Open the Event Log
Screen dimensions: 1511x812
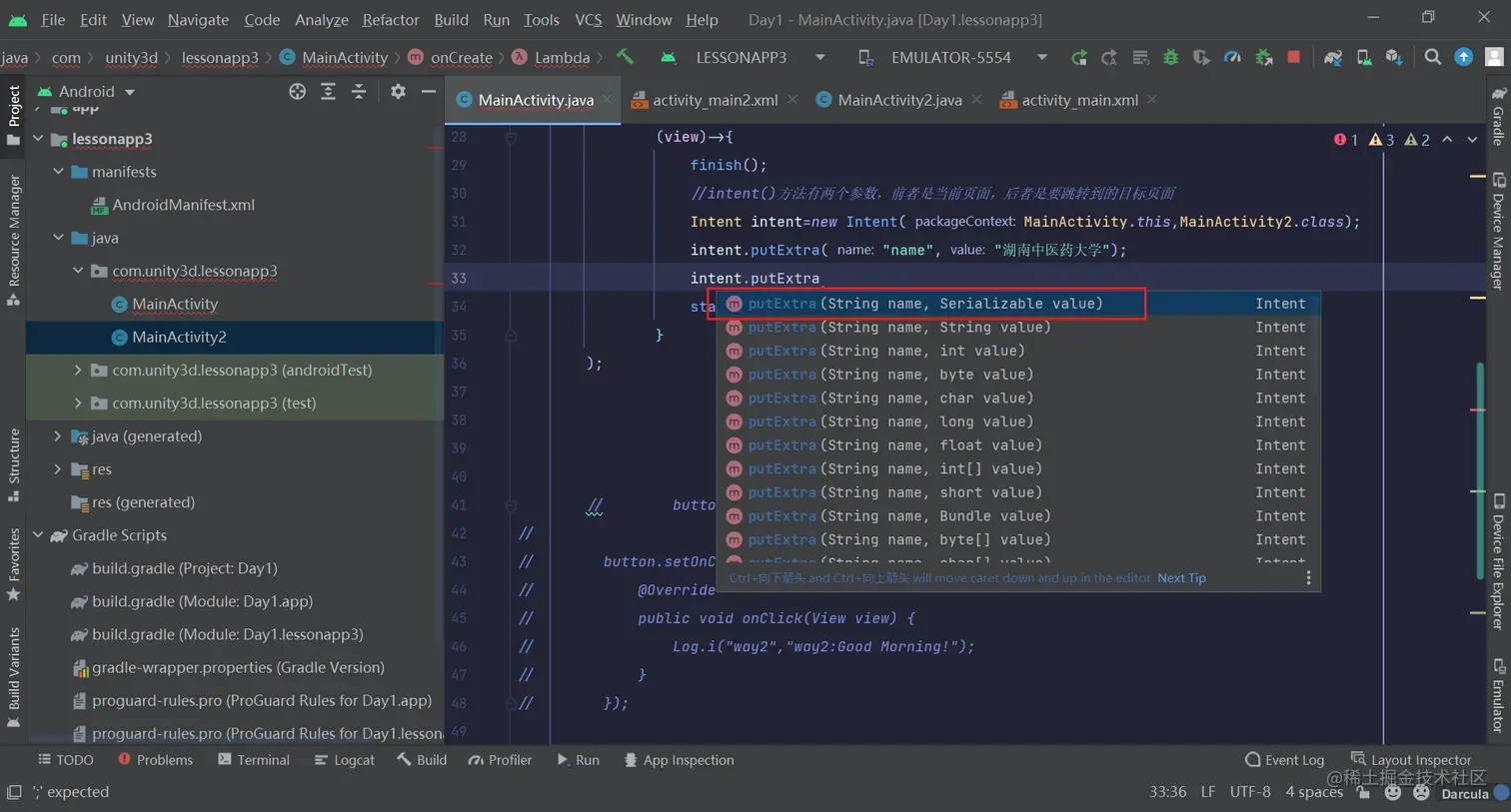tap(1284, 760)
